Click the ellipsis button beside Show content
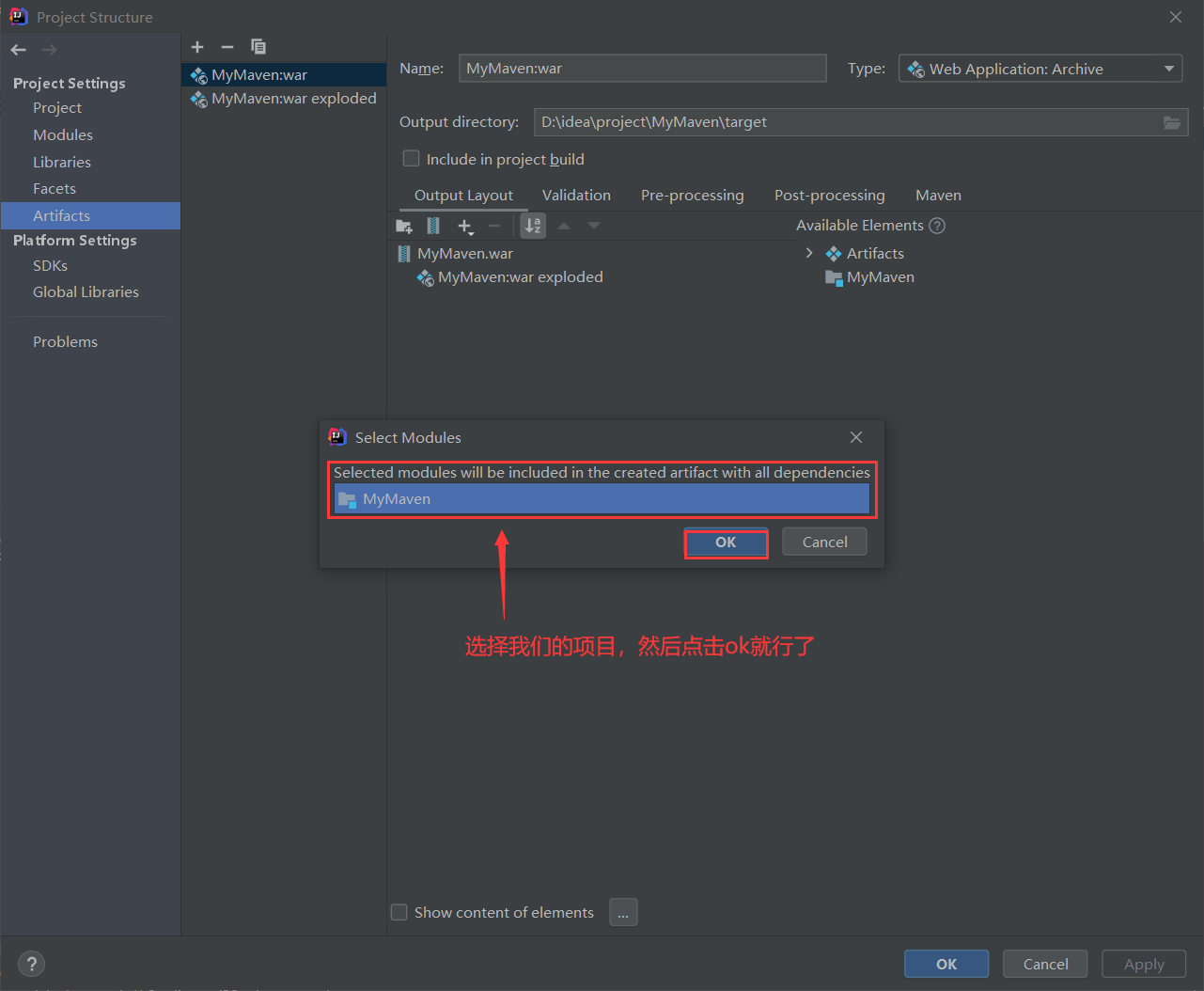 coord(623,912)
